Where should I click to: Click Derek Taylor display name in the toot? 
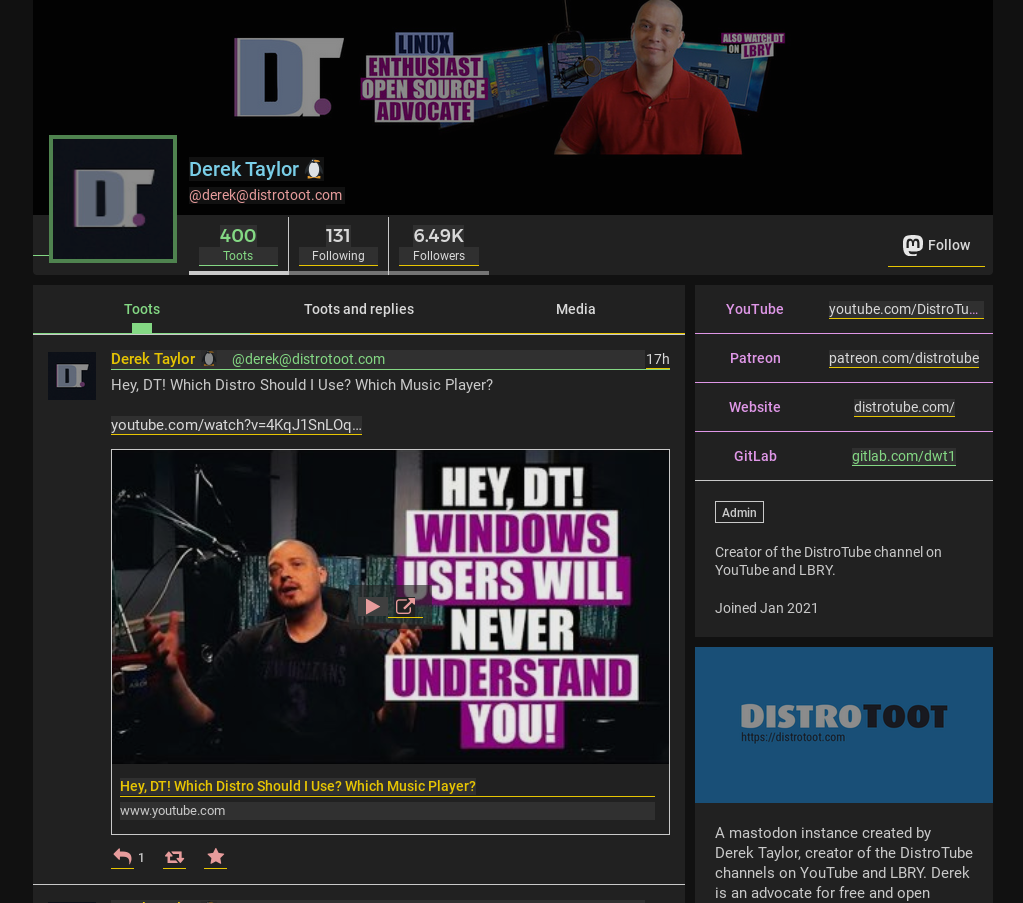pos(153,359)
